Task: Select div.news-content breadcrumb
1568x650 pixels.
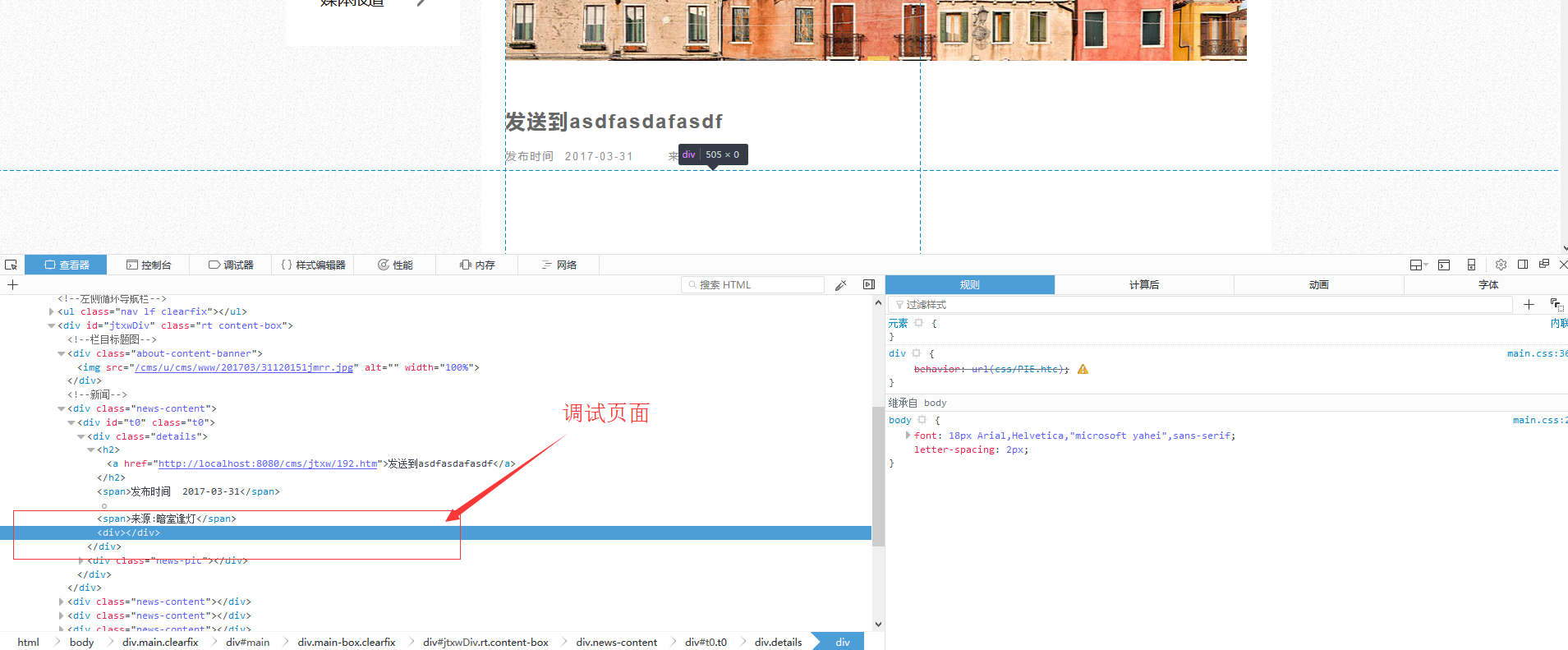Action: (x=616, y=642)
